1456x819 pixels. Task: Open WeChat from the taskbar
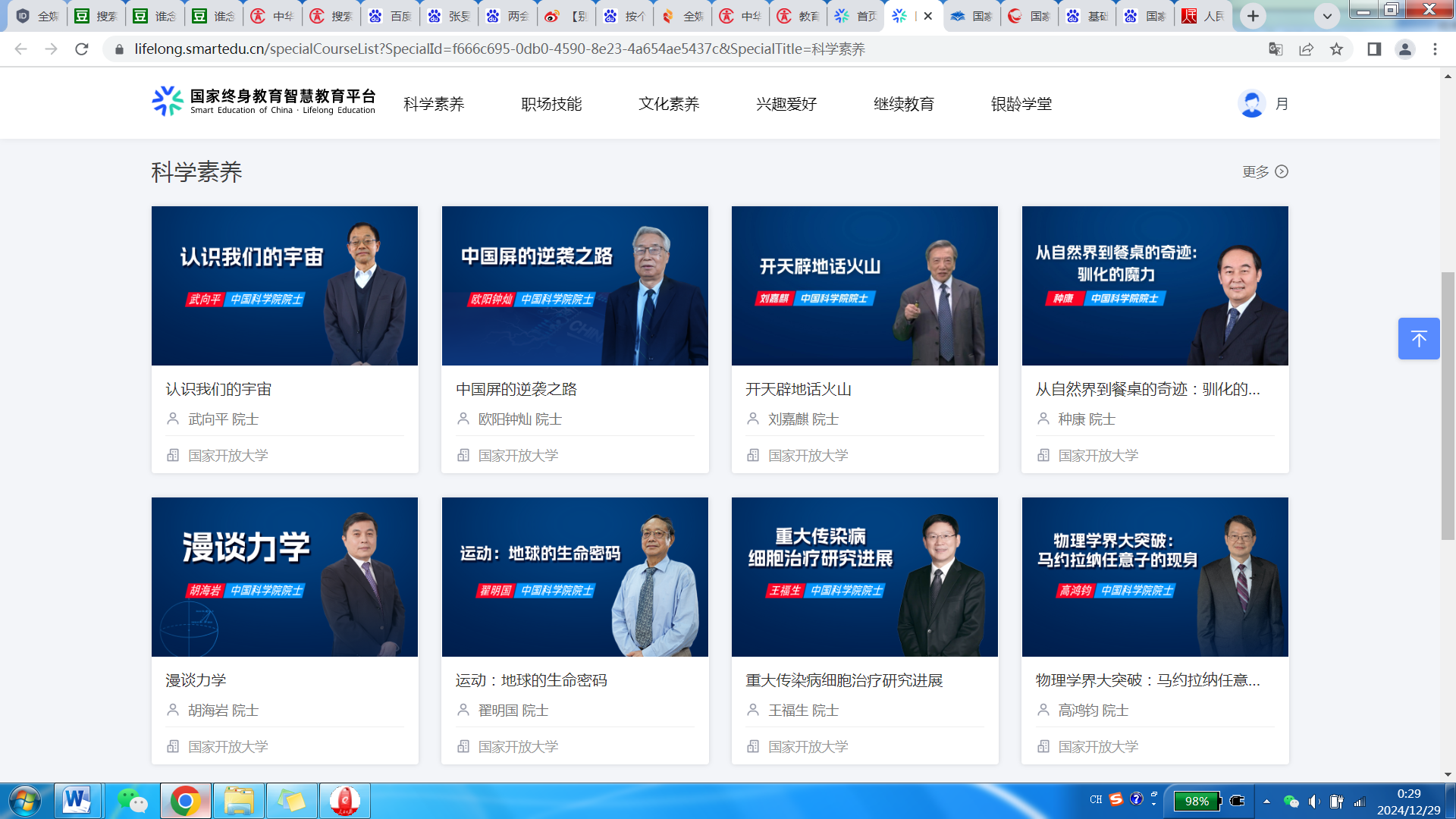point(133,801)
